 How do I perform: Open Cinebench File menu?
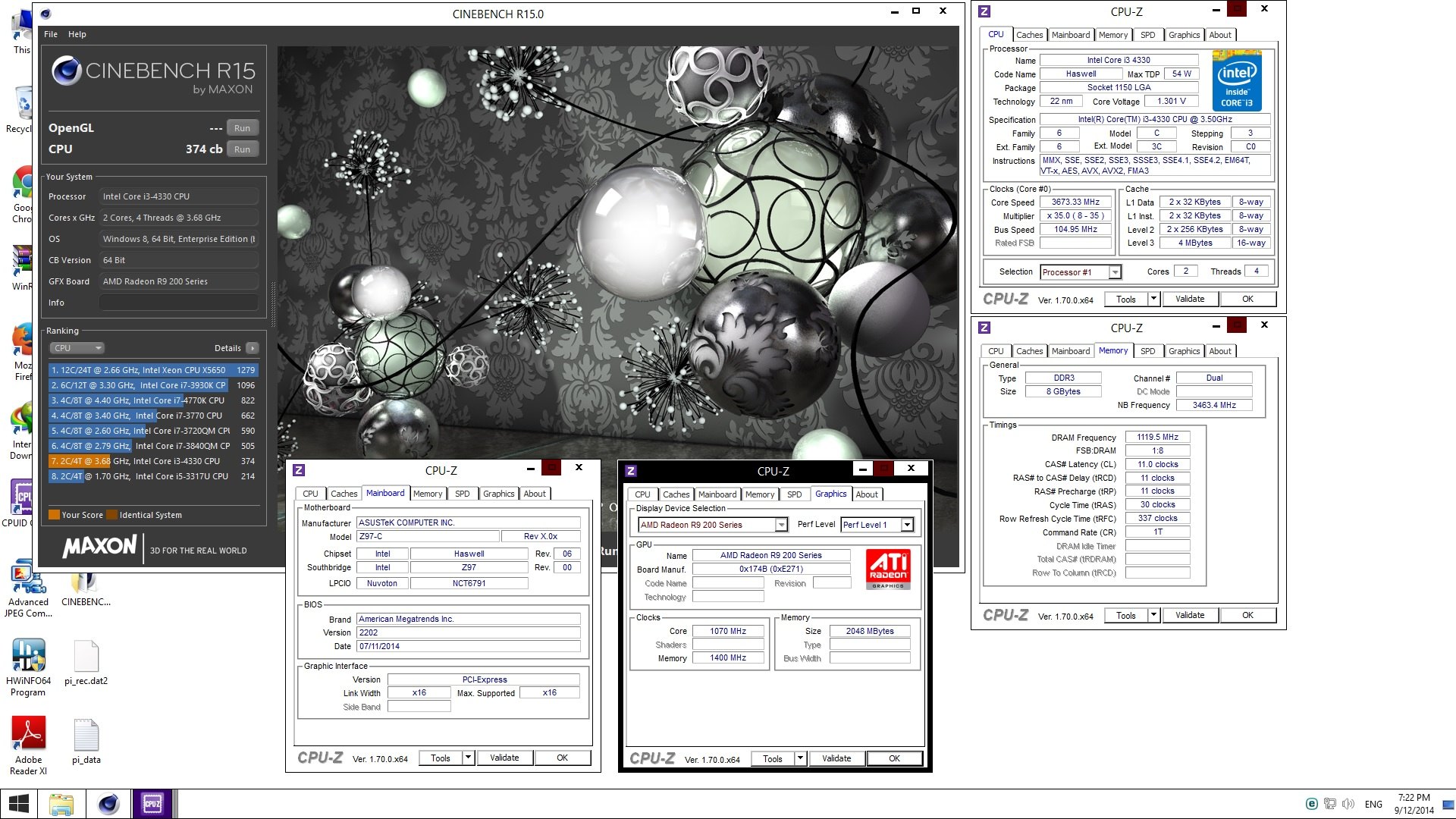coord(51,34)
